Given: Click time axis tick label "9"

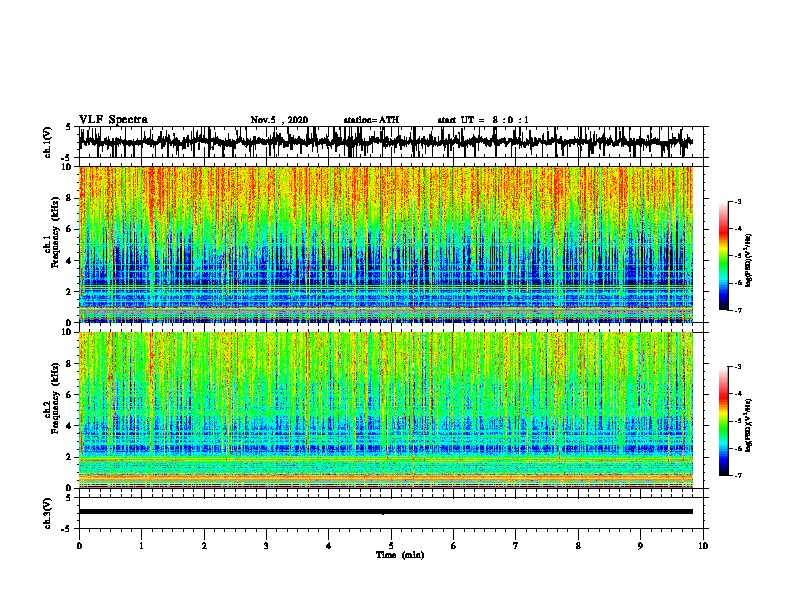Looking at the screenshot, I should (x=640, y=545).
